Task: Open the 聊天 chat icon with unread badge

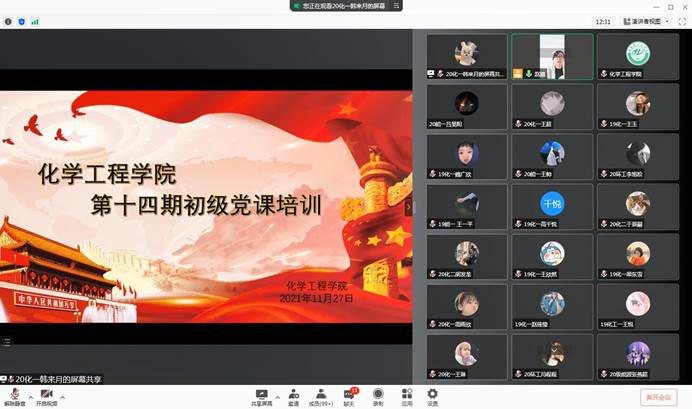Action: coord(349,394)
